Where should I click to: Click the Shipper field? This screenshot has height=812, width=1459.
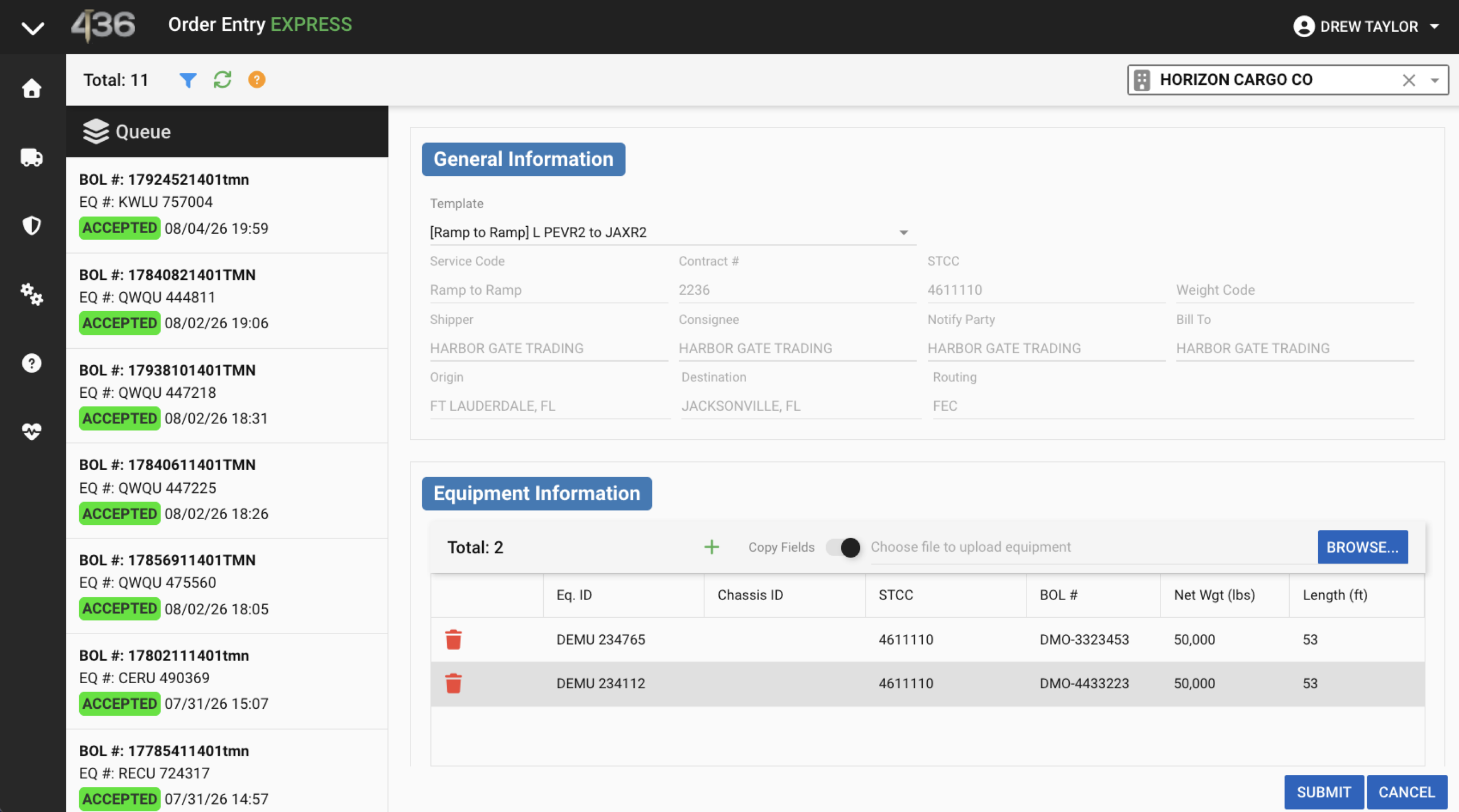548,348
